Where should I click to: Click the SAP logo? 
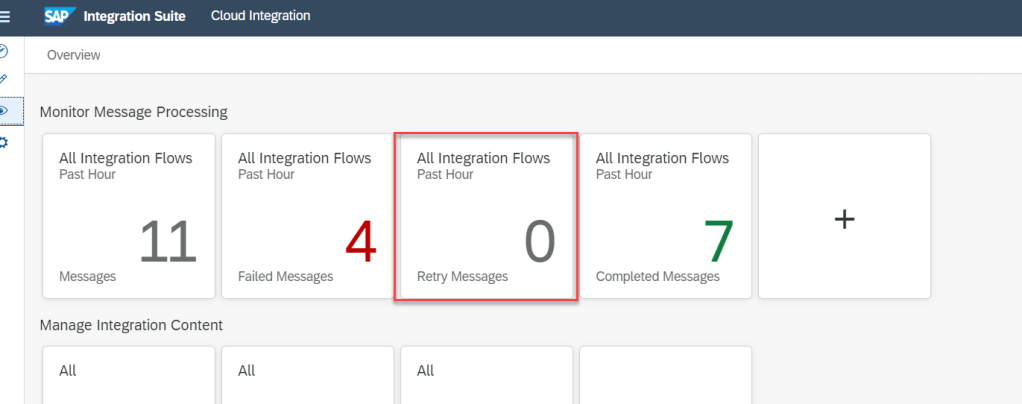pyautogui.click(x=60, y=16)
